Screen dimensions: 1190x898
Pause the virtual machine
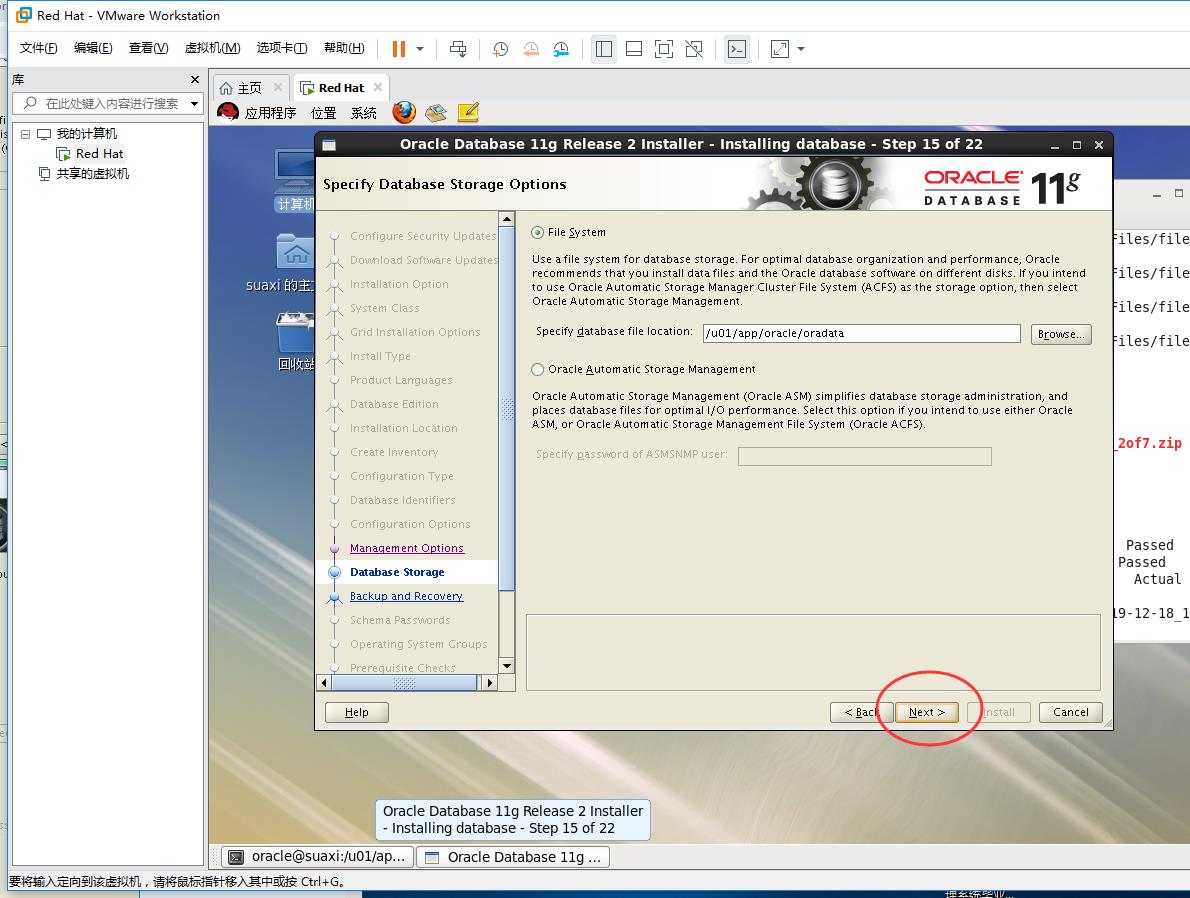point(398,49)
